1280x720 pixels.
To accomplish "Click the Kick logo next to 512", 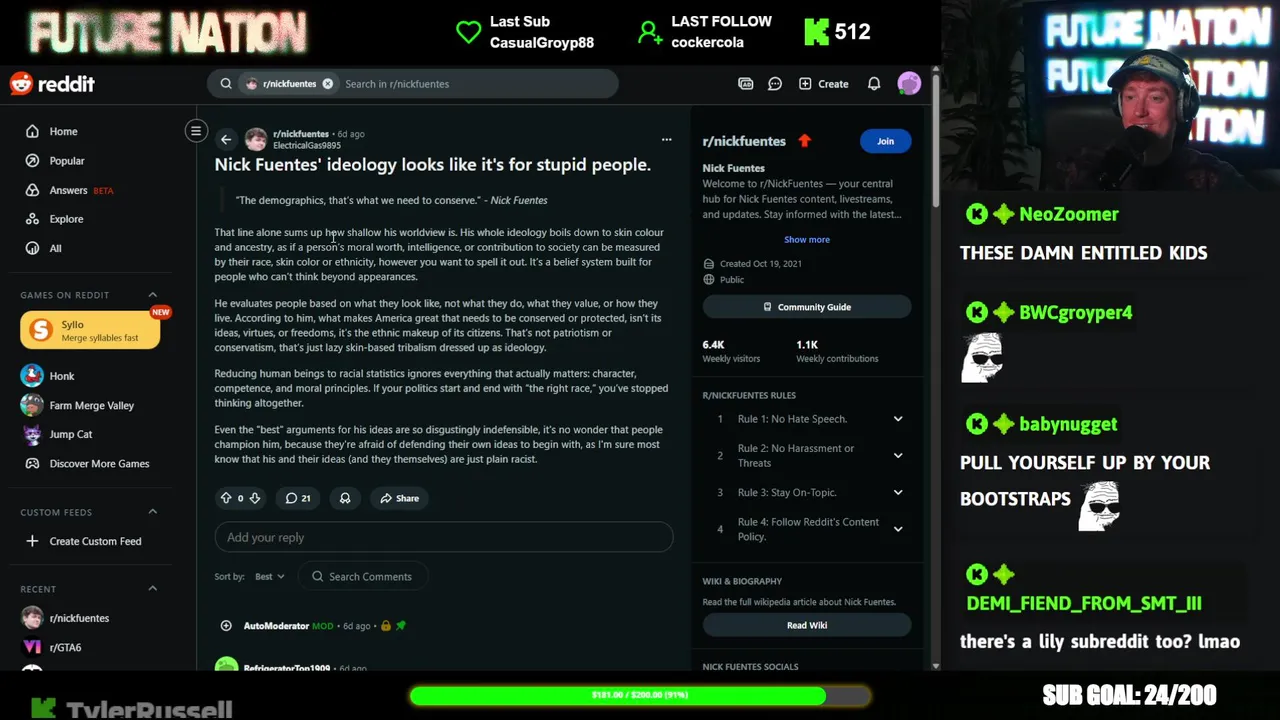I will point(816,32).
